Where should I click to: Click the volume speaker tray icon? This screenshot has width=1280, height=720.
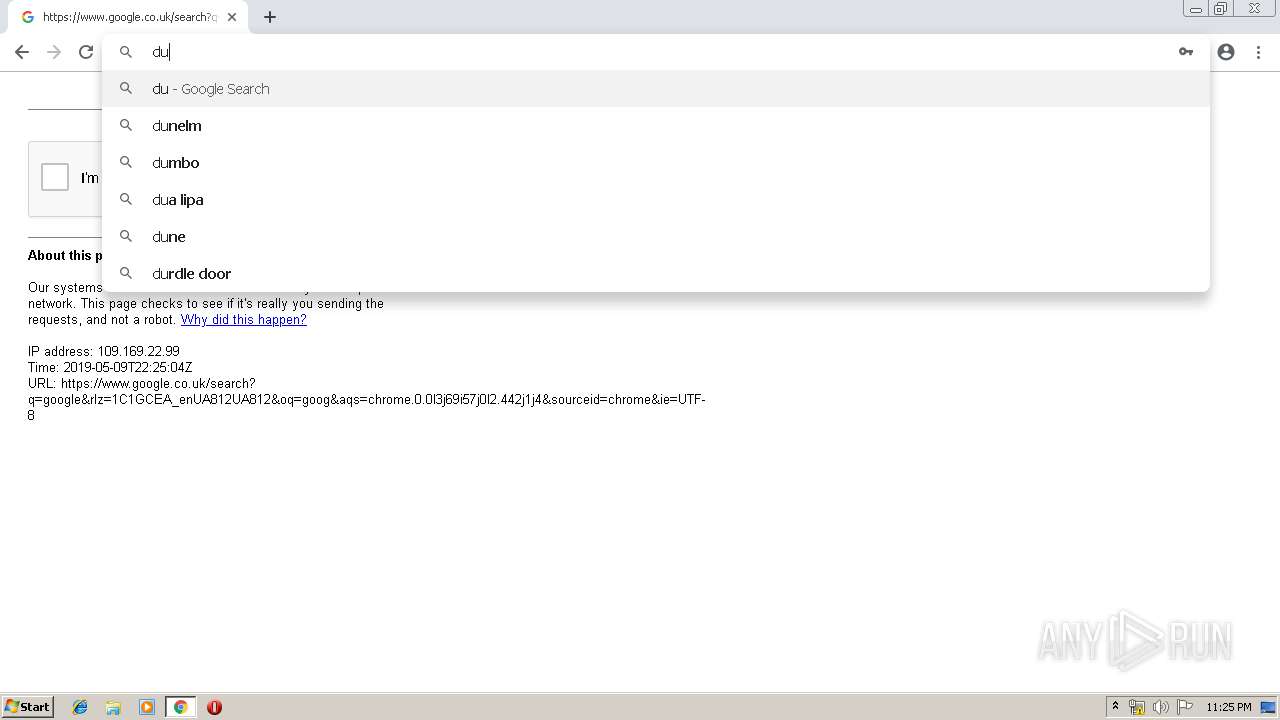pos(1161,707)
